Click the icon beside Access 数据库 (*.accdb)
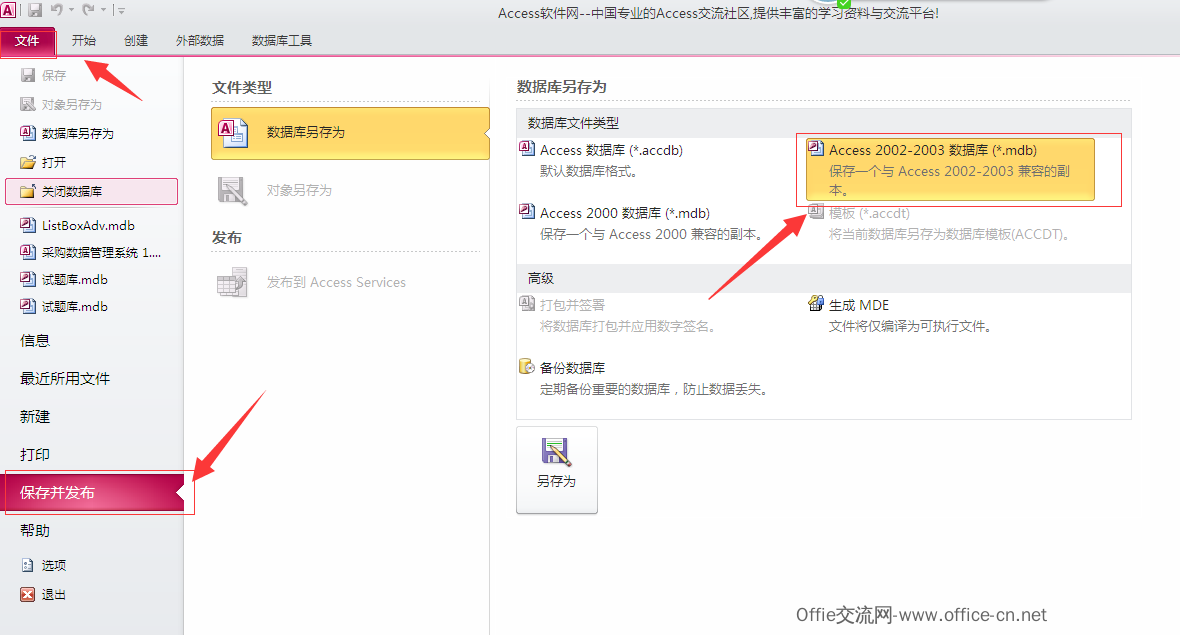Screen dimensions: 1180x635 [x=527, y=147]
